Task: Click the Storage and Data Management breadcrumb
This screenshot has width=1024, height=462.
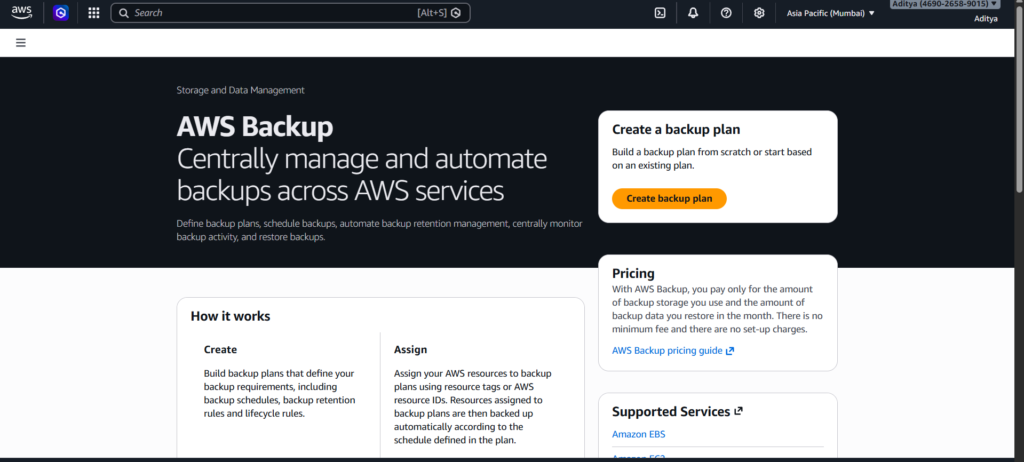Action: [x=240, y=90]
